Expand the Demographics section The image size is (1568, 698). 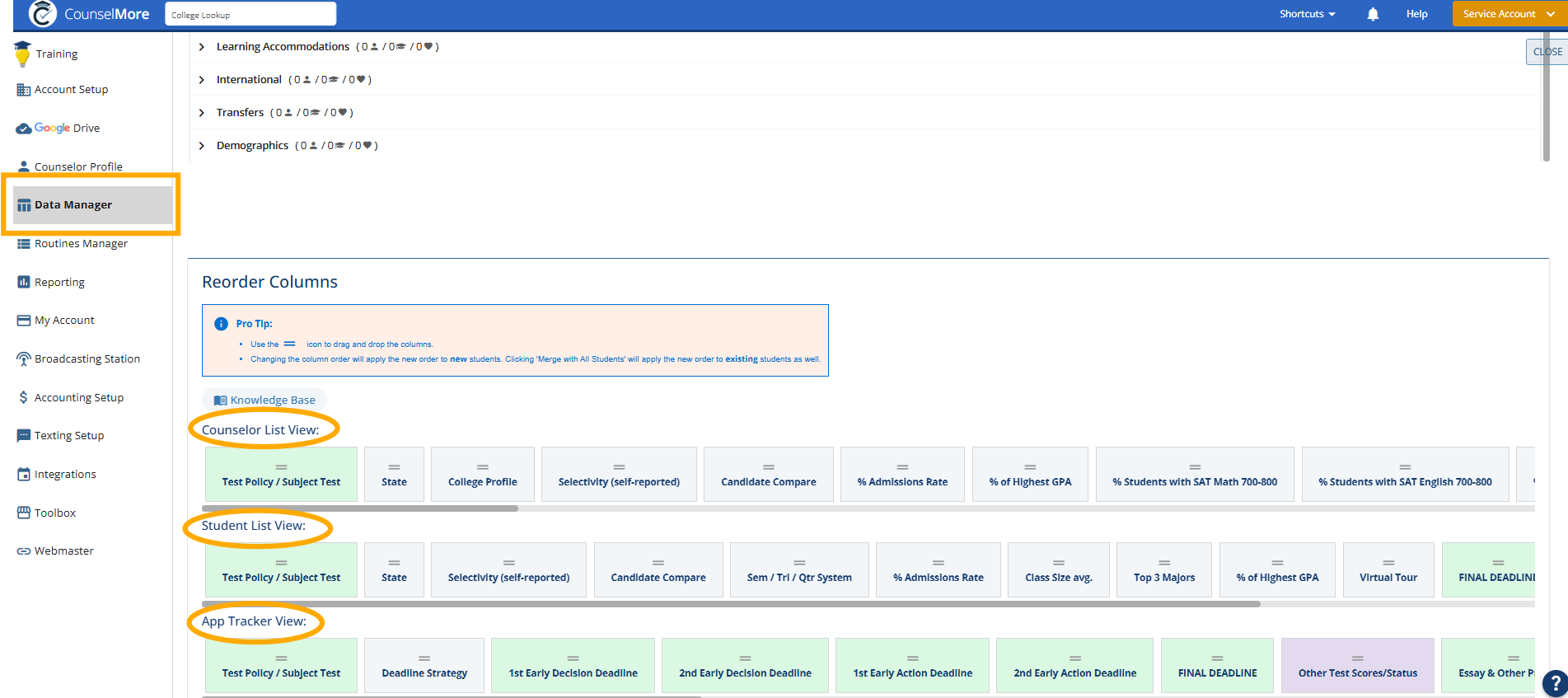[202, 146]
